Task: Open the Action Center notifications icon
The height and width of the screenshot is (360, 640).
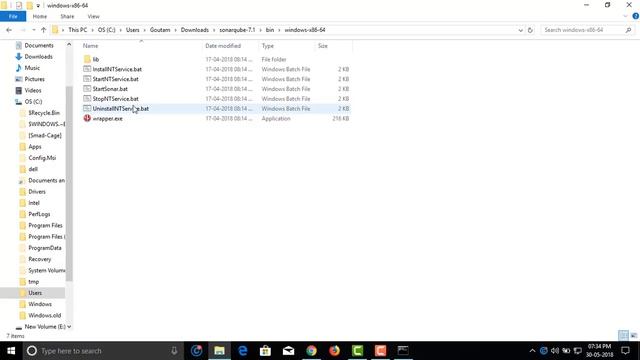Action: click(x=625, y=351)
